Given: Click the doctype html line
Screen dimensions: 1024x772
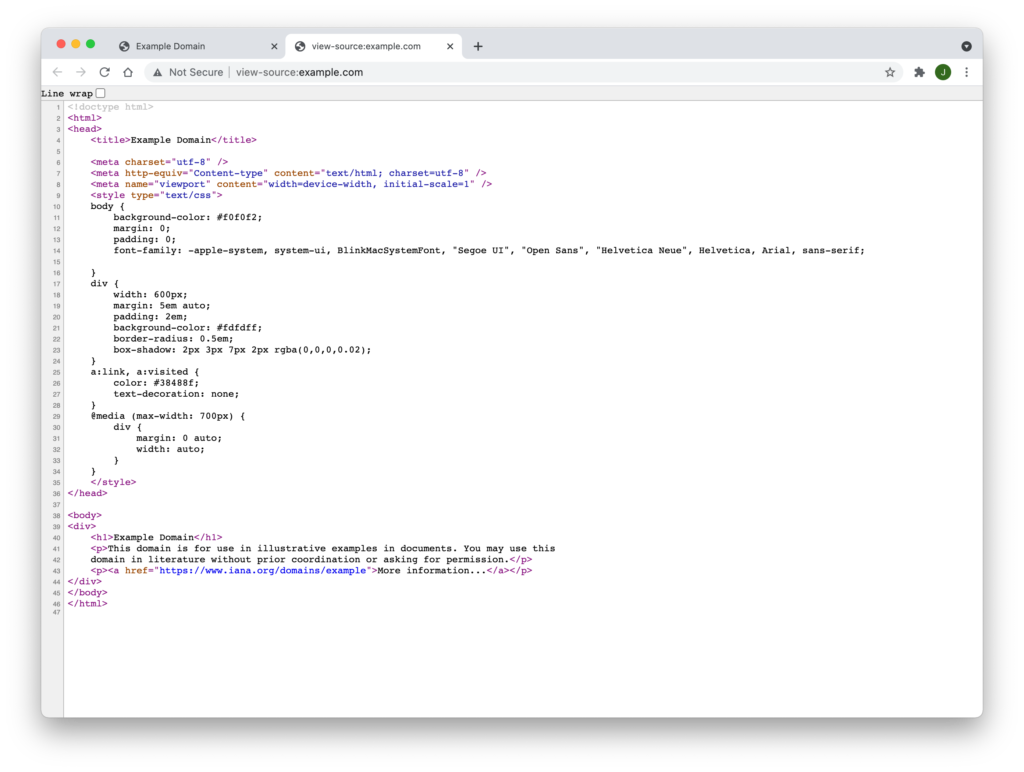Looking at the screenshot, I should click(x=110, y=106).
